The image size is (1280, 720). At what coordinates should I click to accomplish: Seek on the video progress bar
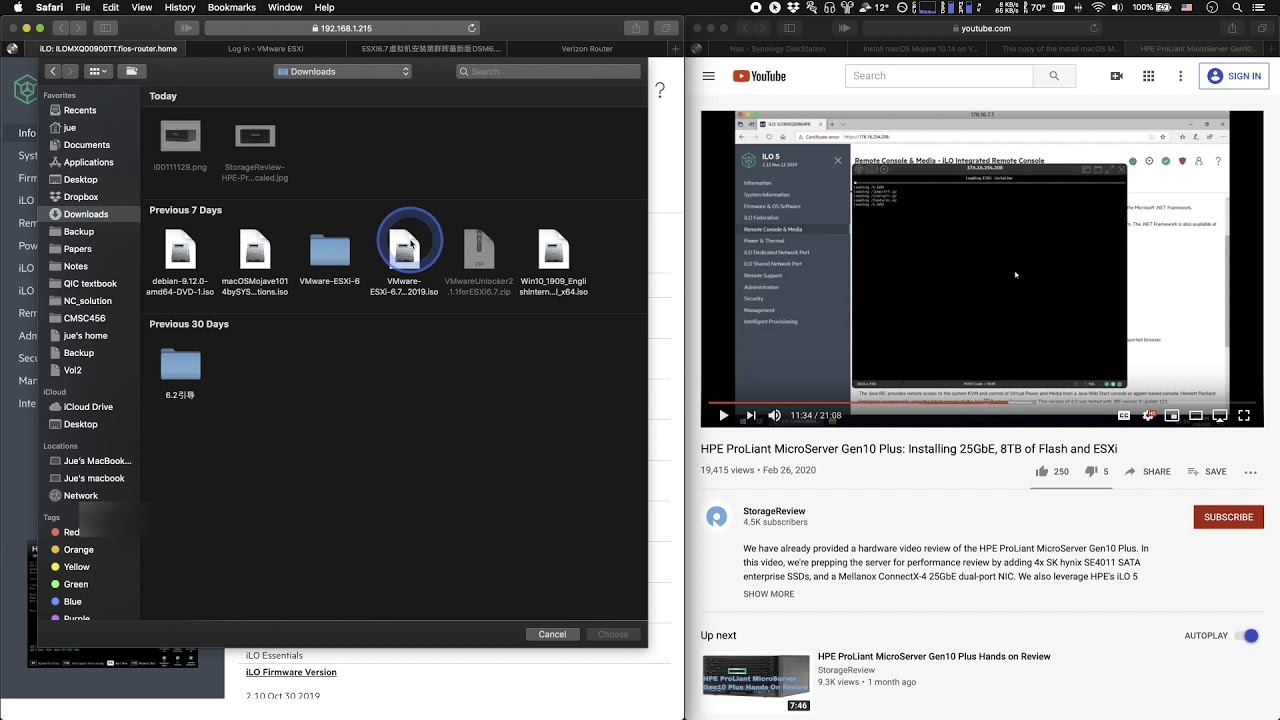point(982,402)
